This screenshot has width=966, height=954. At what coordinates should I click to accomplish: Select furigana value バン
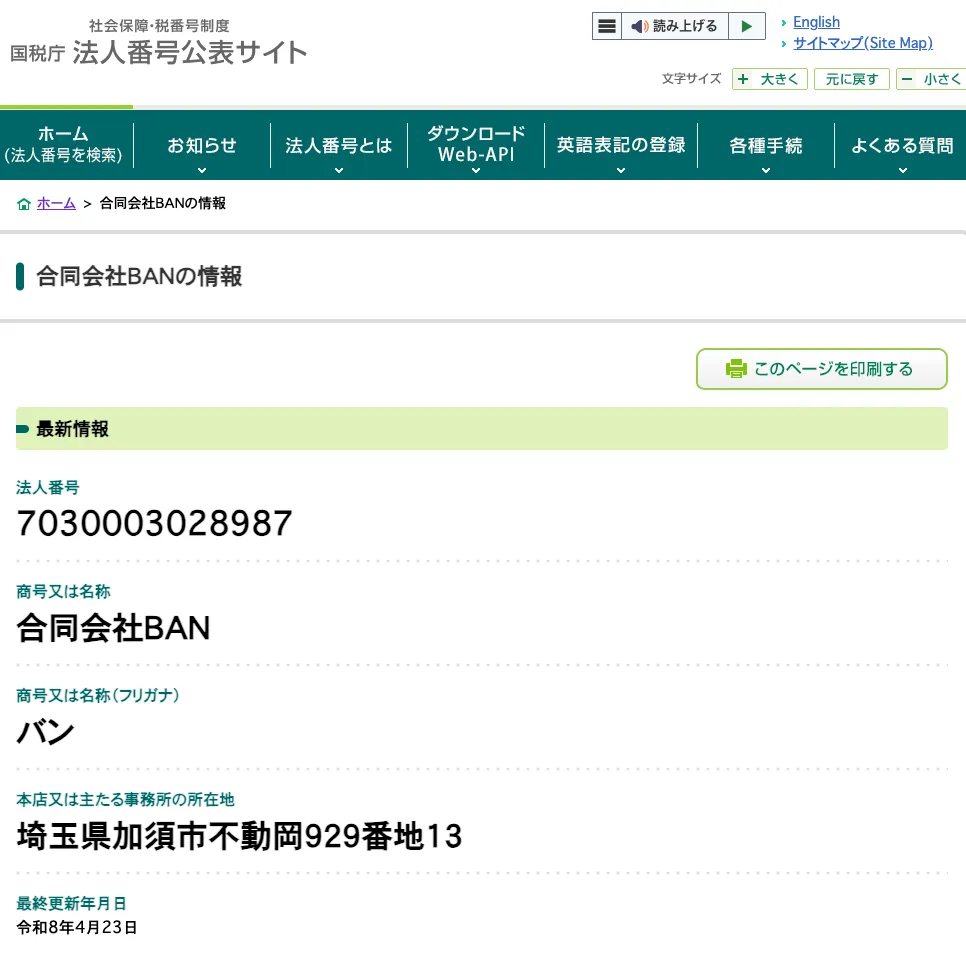pyautogui.click(x=46, y=732)
